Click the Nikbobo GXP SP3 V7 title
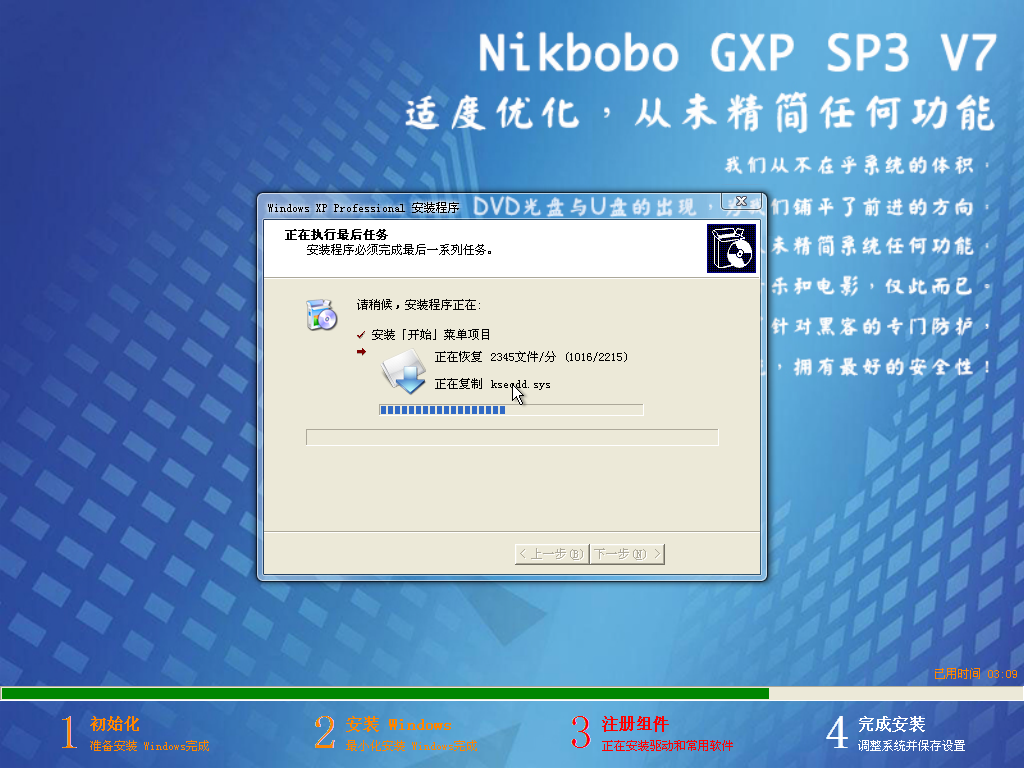Viewport: 1024px width, 768px height. point(737,52)
